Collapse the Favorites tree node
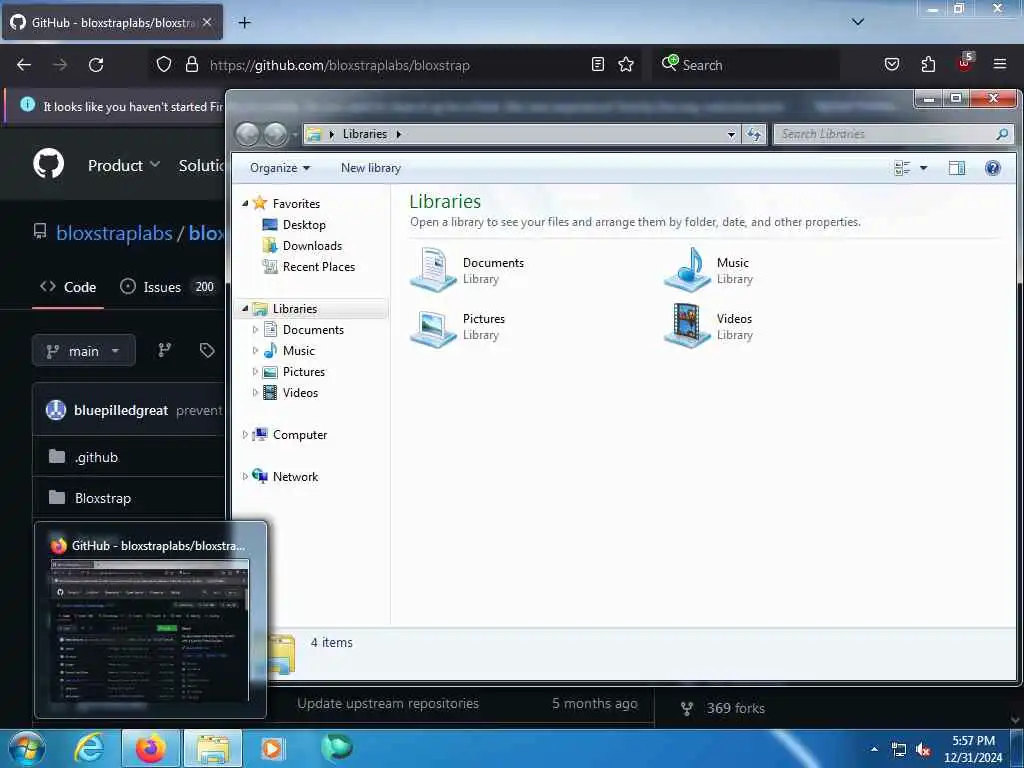The width and height of the screenshot is (1024, 768). 246,203
